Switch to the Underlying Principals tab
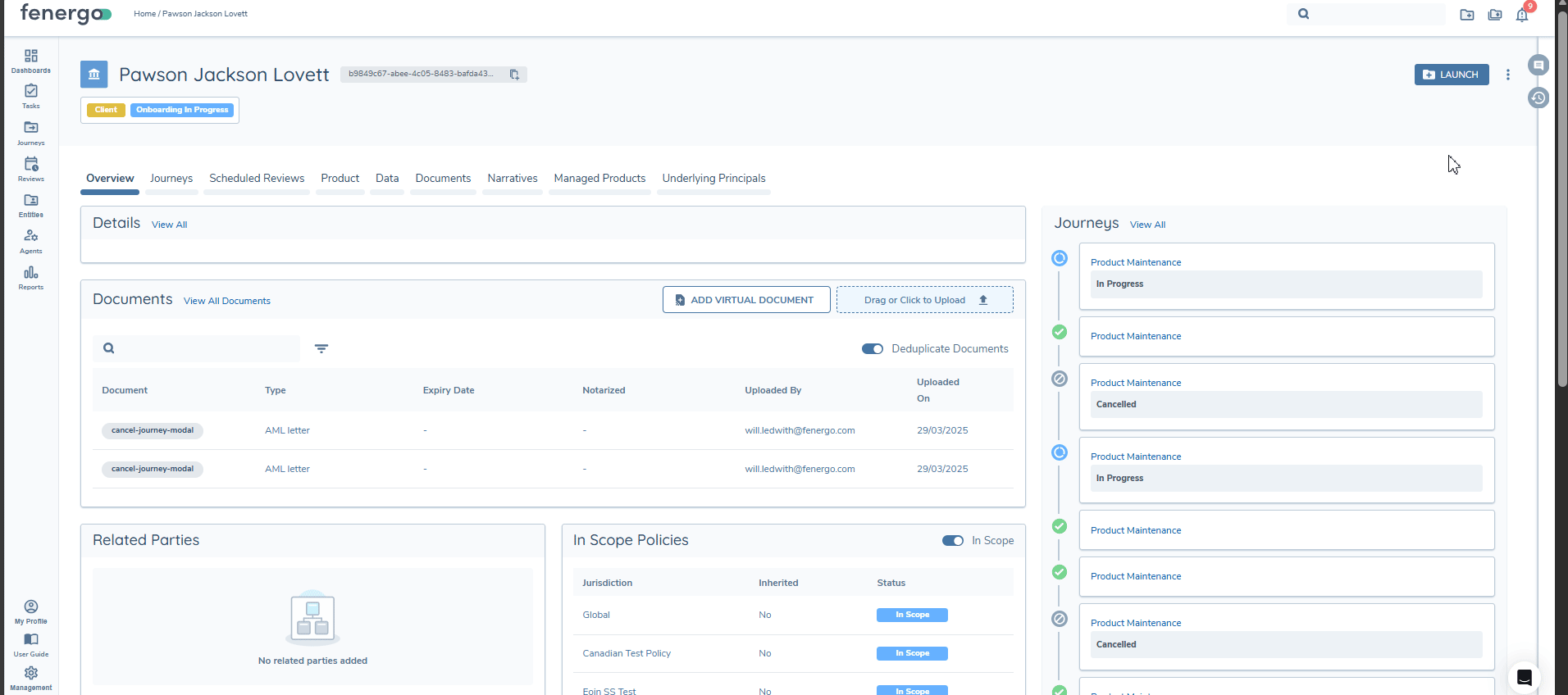Screen dimensions: 1568x695 (x=713, y=179)
